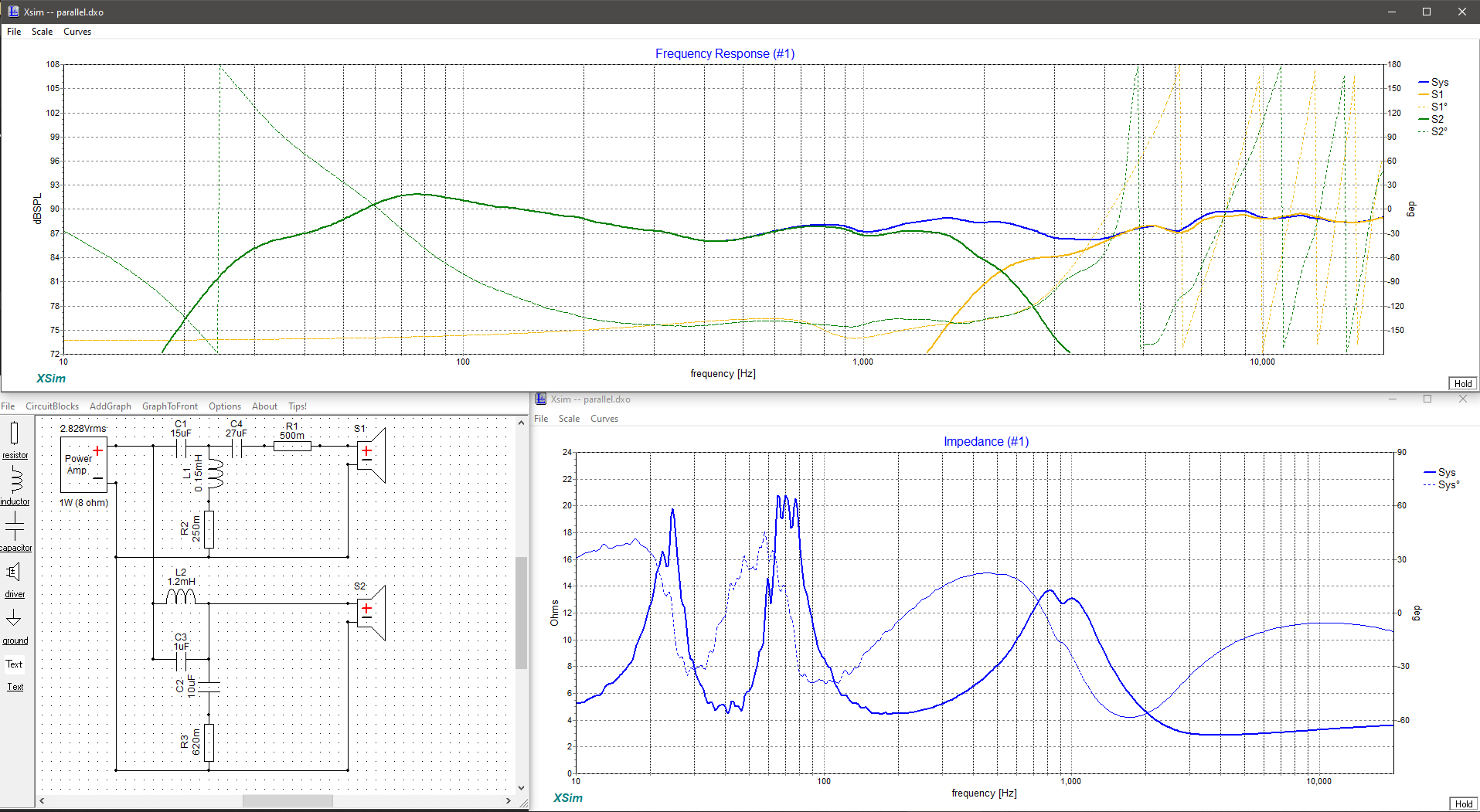Open File menu in Impedance window
The width and height of the screenshot is (1480, 812).
point(541,419)
